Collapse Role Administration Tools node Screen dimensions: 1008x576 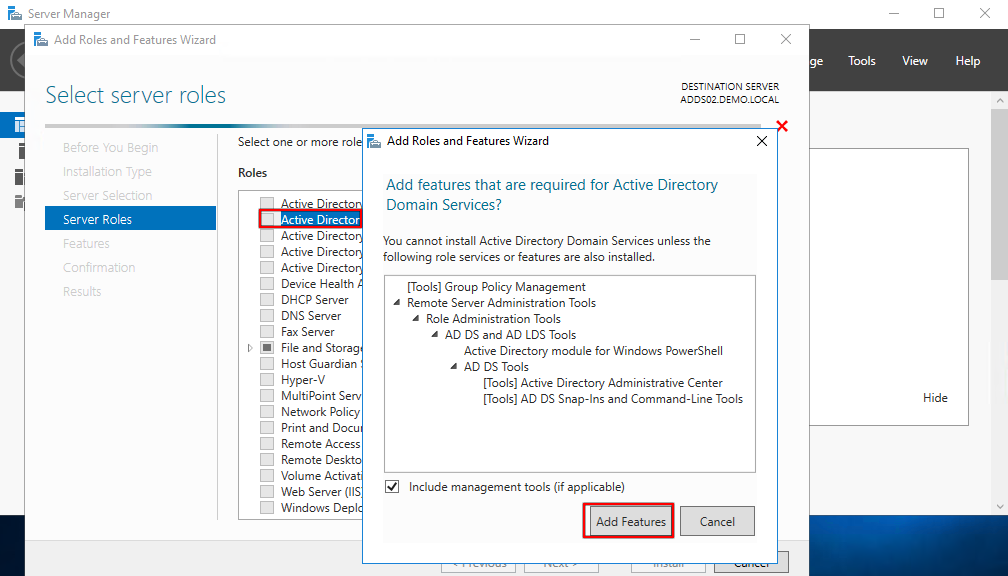(416, 318)
